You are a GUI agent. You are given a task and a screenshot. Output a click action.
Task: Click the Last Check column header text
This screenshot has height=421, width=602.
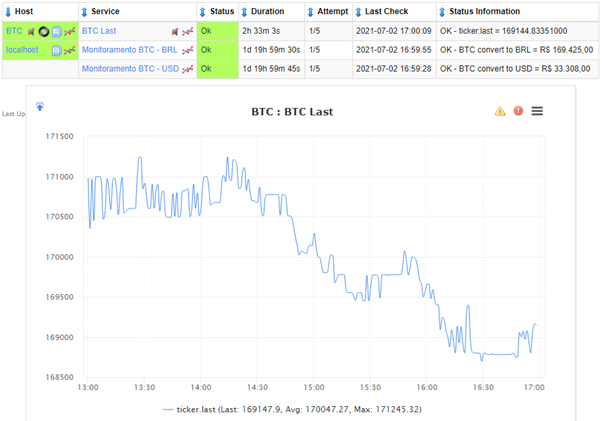(386, 12)
